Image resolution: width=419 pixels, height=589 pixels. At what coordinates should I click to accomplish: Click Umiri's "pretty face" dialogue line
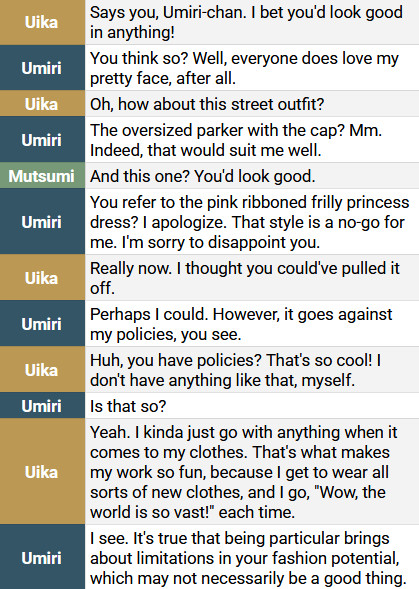[244, 68]
